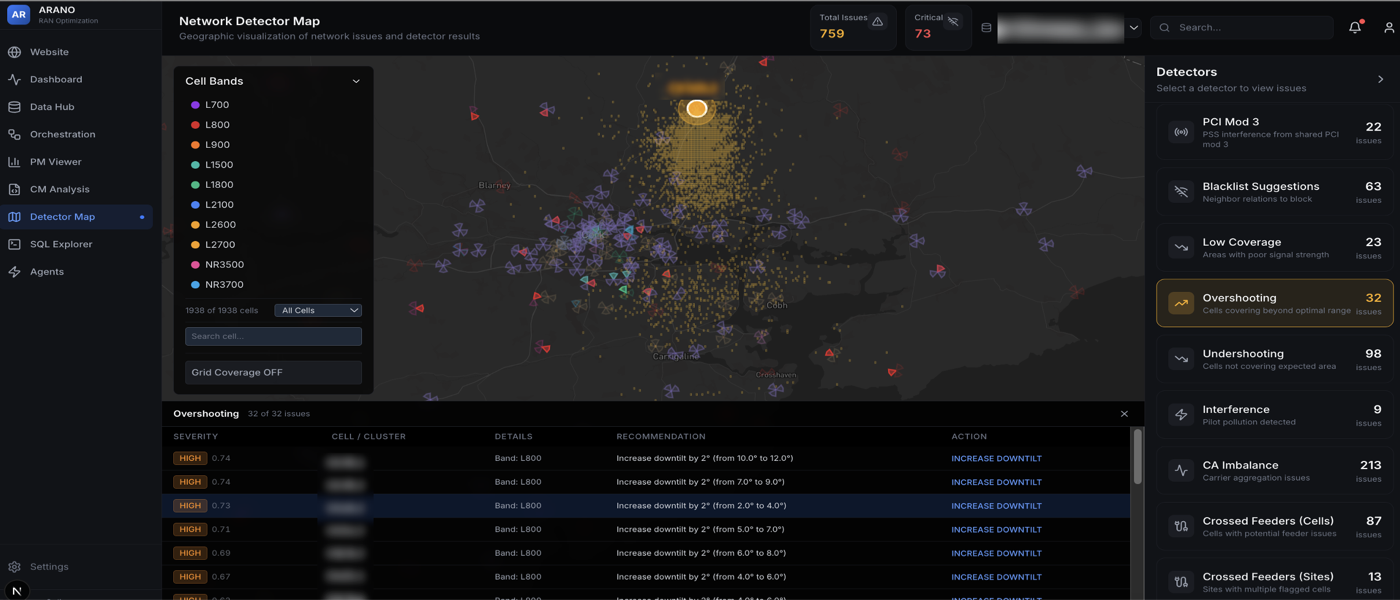
Task: Click the Orchestration workflow icon
Action: [x=14, y=134]
